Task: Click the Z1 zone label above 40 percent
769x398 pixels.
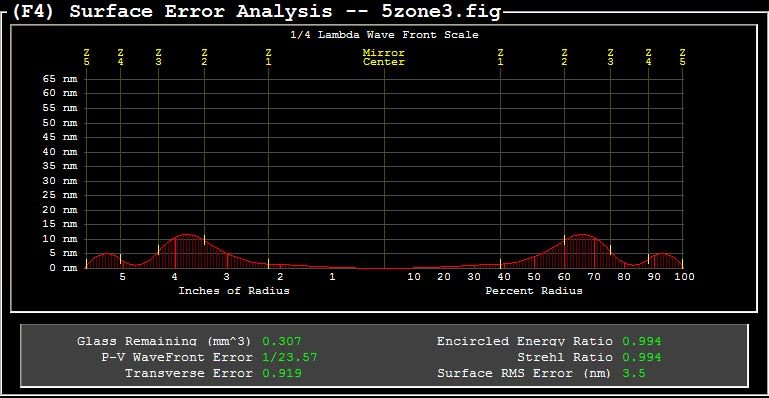Action: pyautogui.click(x=500, y=57)
